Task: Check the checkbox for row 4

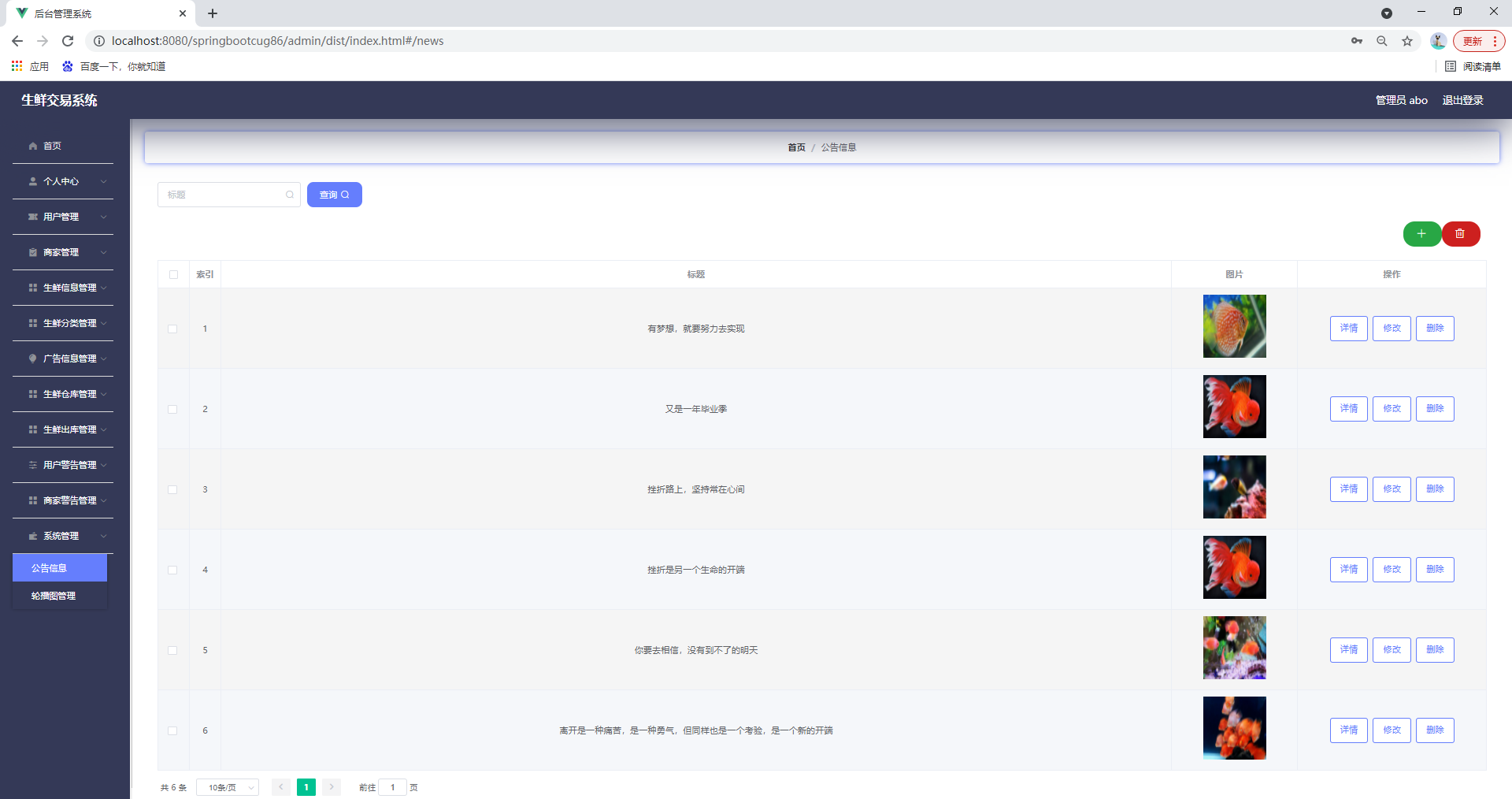Action: pos(173,570)
